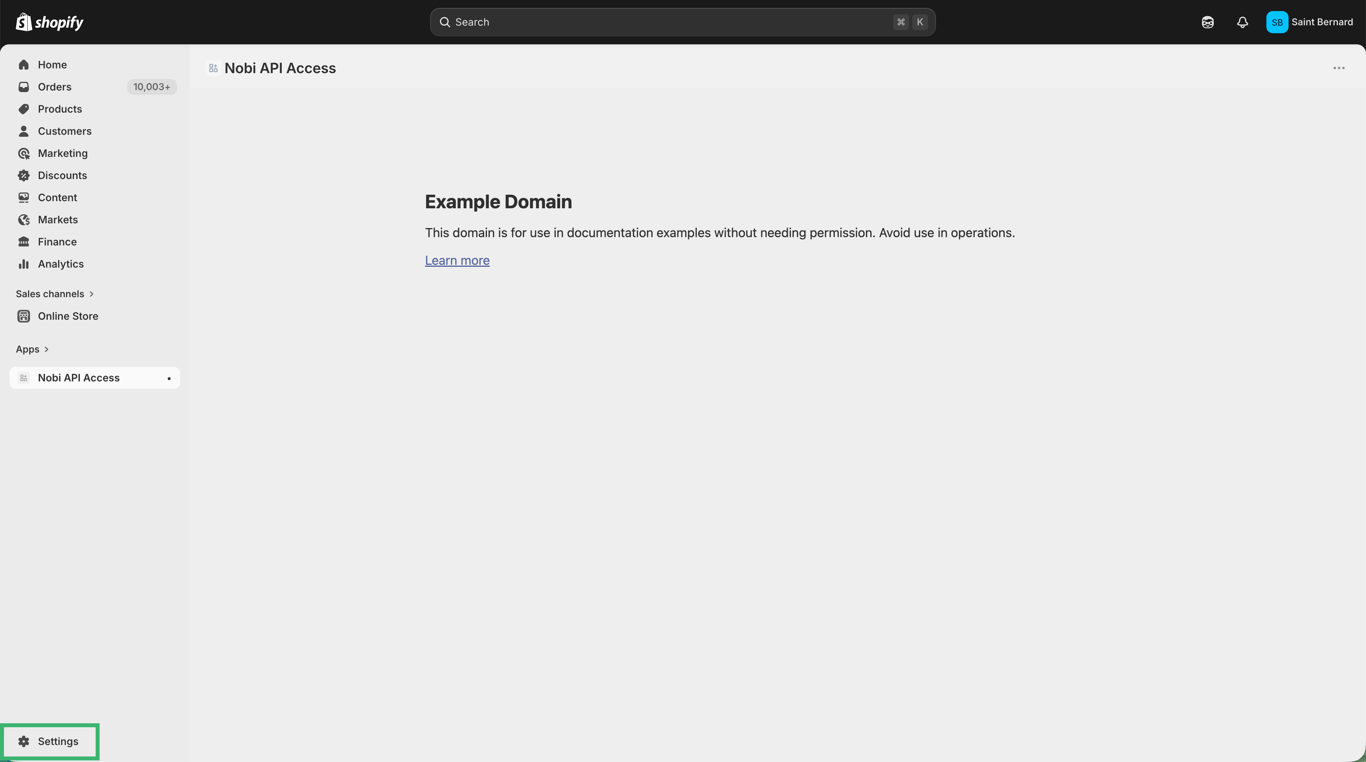
Task: Open the three-dot page actions menu
Action: point(1339,68)
